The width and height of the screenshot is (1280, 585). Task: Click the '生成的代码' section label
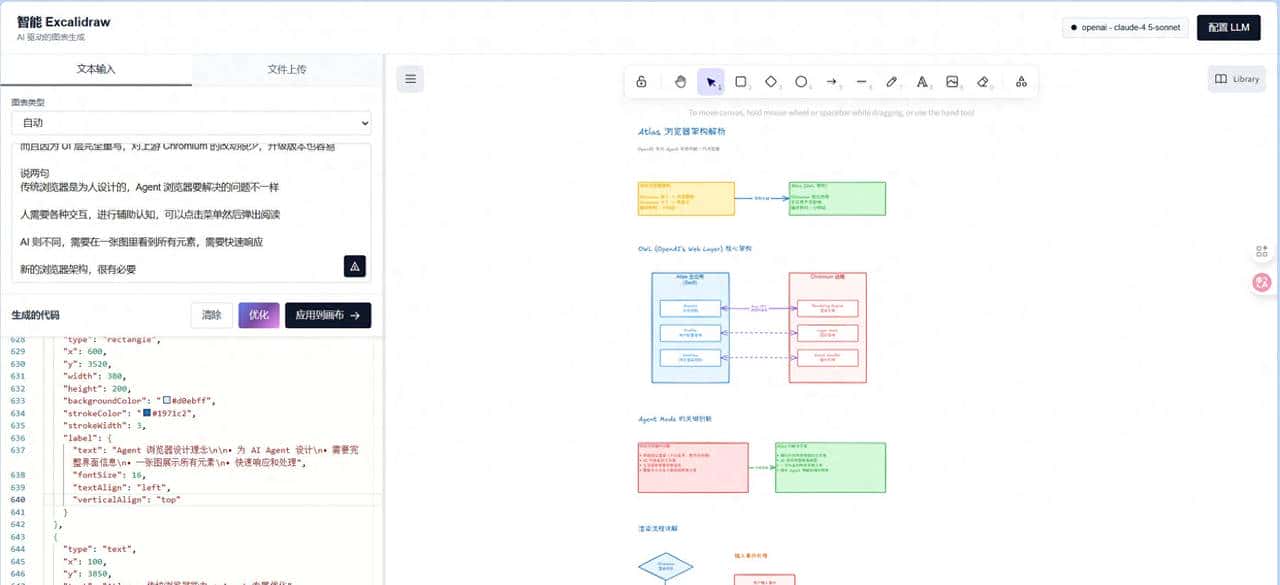(x=35, y=315)
